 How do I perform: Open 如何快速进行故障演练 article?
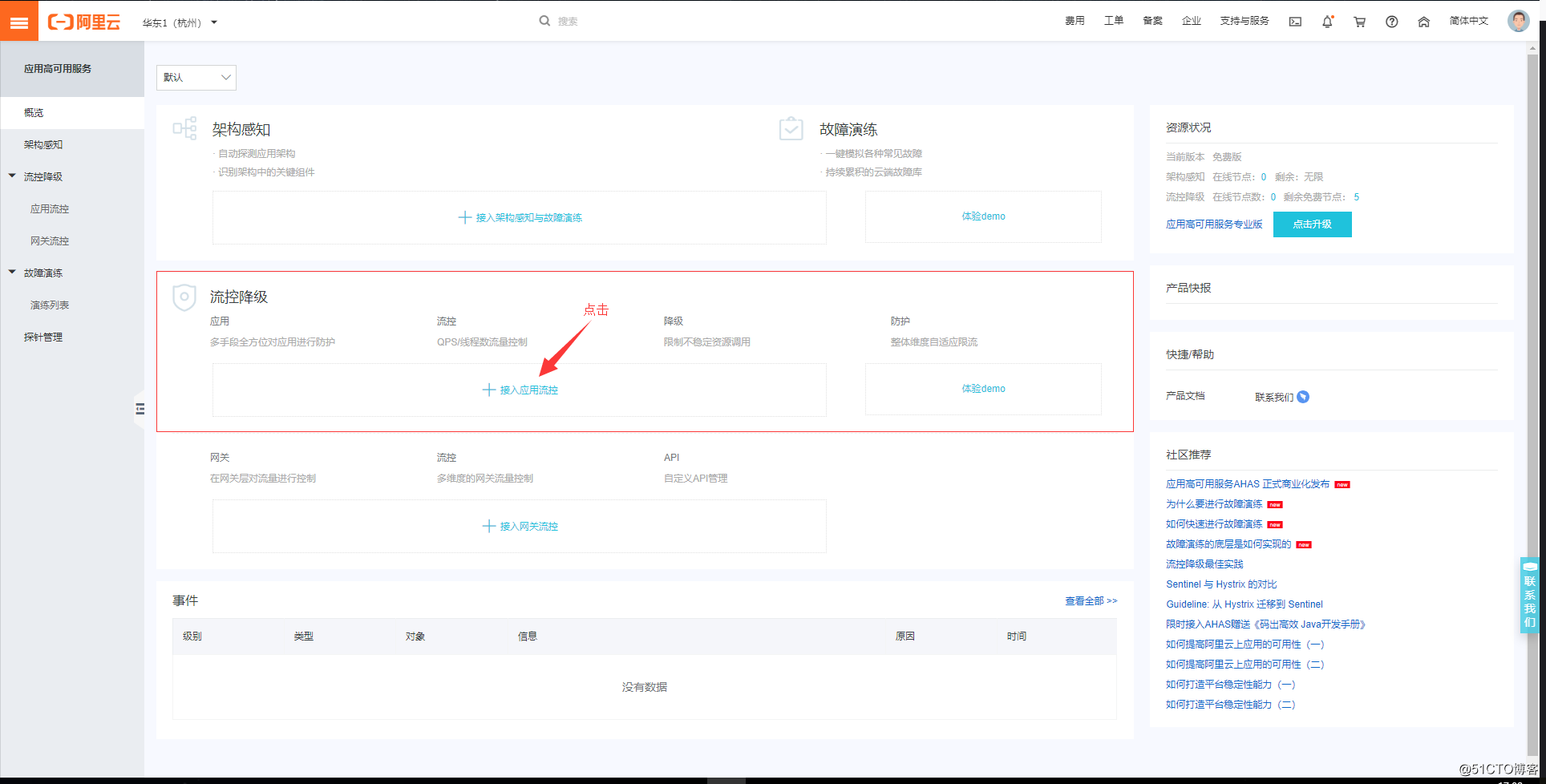click(1214, 524)
